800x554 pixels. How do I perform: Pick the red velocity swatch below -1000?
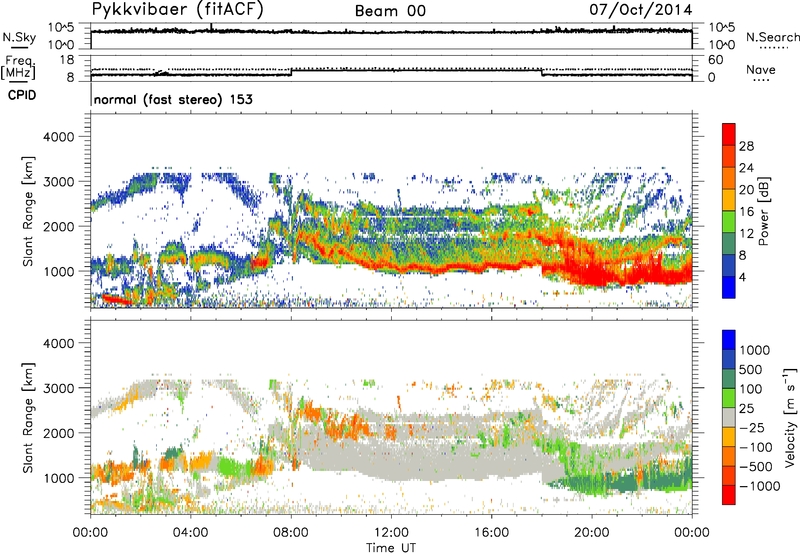point(729,495)
